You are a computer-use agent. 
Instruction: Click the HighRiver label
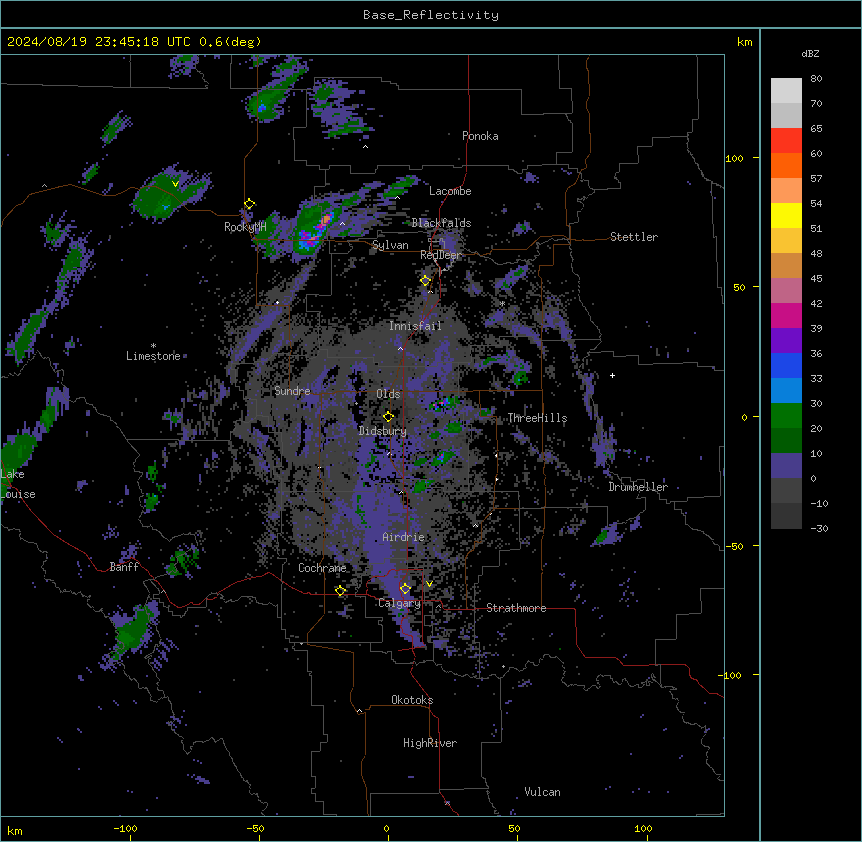pos(430,743)
